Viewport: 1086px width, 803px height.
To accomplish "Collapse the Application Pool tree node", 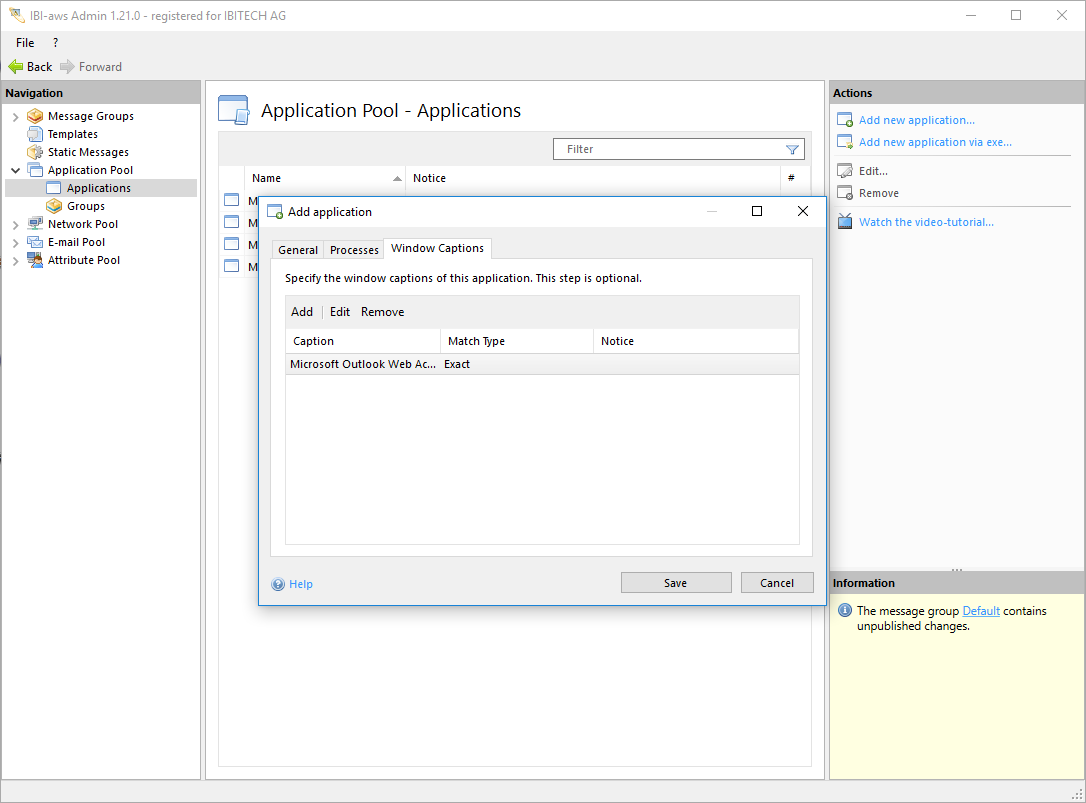I will (x=15, y=171).
